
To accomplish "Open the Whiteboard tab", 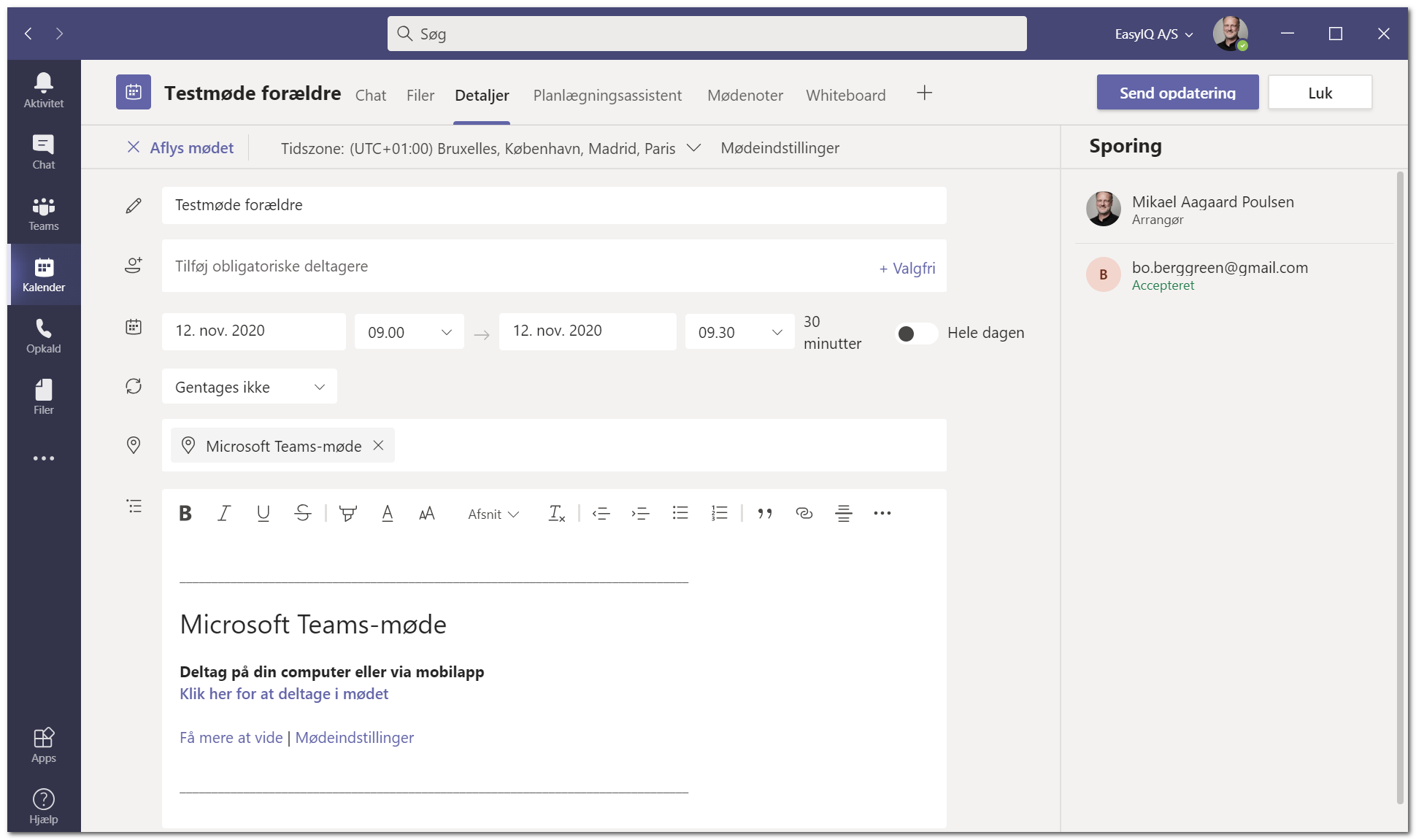I will coord(846,96).
